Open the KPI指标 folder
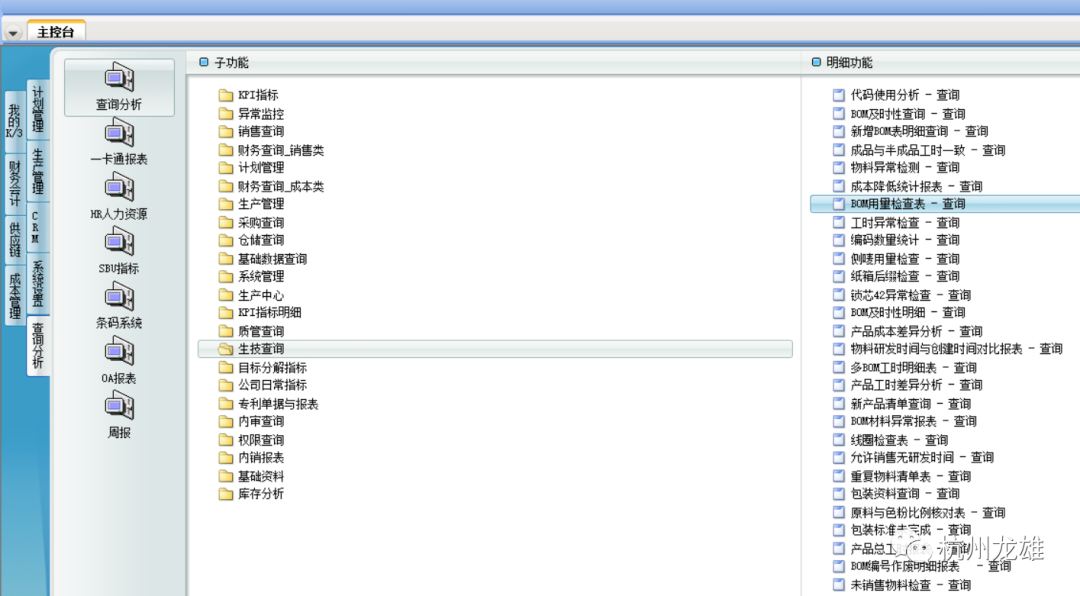The image size is (1080, 596). coord(258,95)
